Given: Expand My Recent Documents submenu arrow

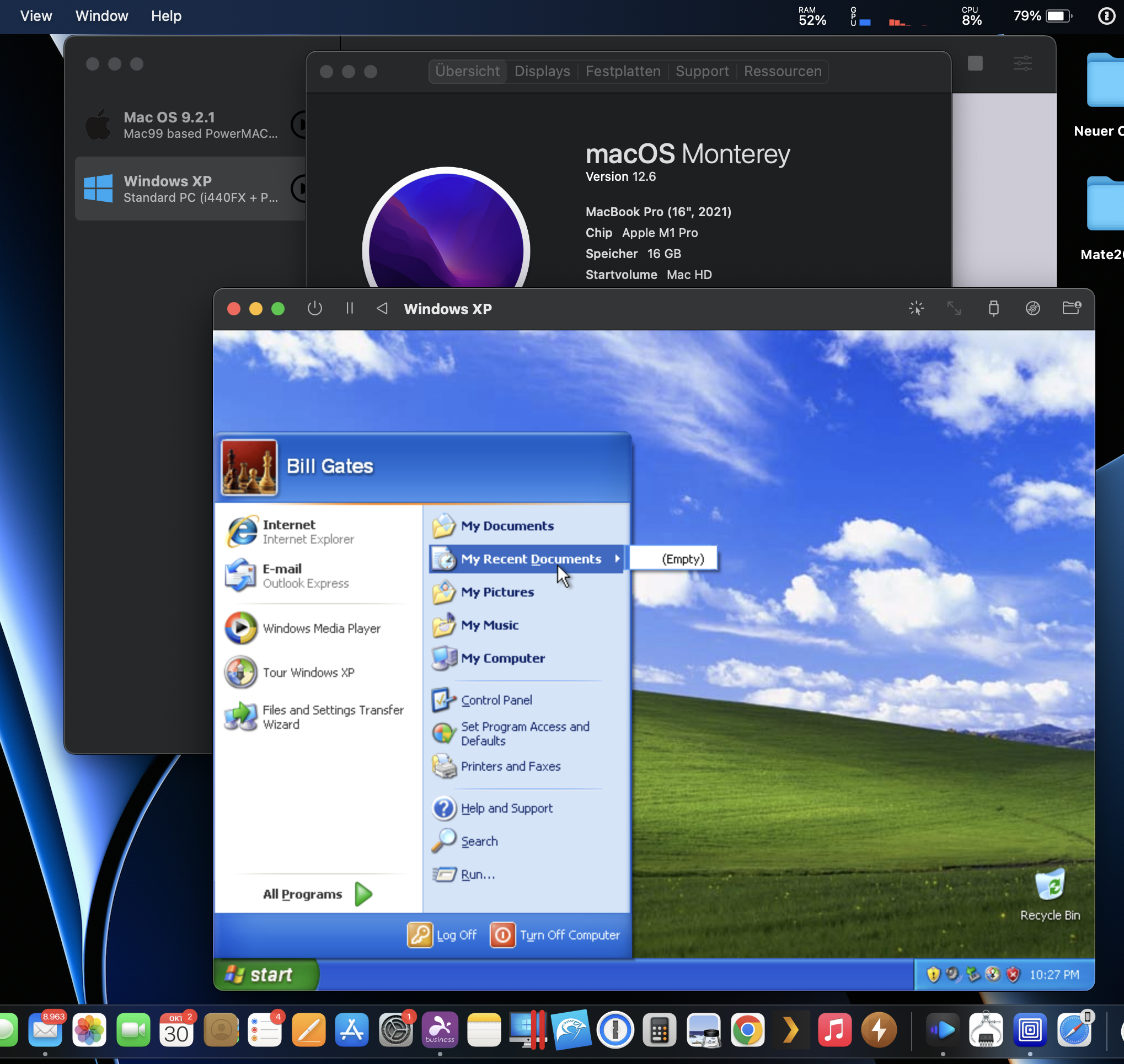Looking at the screenshot, I should pos(617,558).
